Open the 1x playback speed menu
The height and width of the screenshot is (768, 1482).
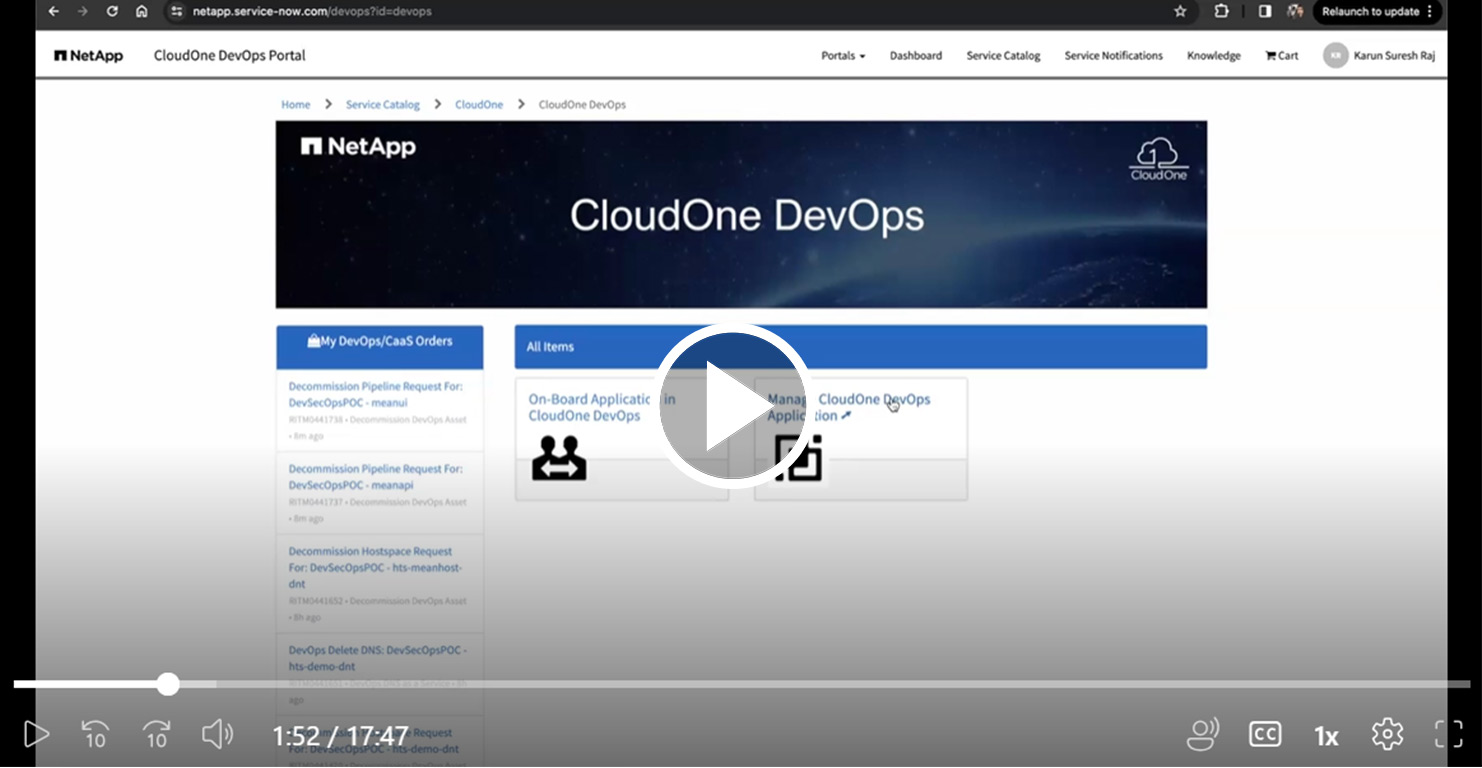pyautogui.click(x=1326, y=737)
